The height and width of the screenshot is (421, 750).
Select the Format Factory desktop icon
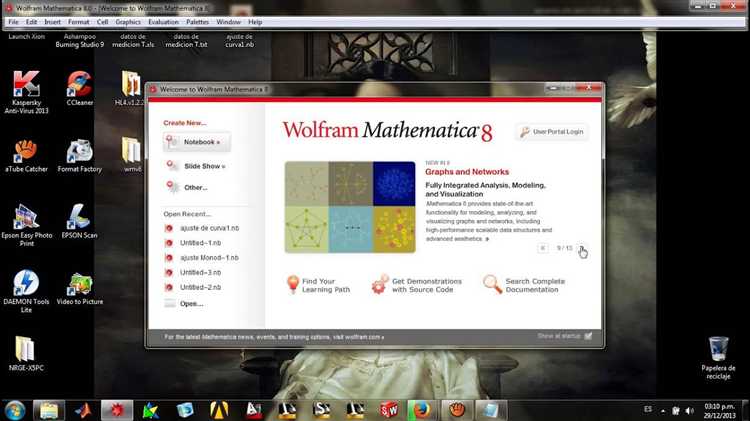pos(79,155)
